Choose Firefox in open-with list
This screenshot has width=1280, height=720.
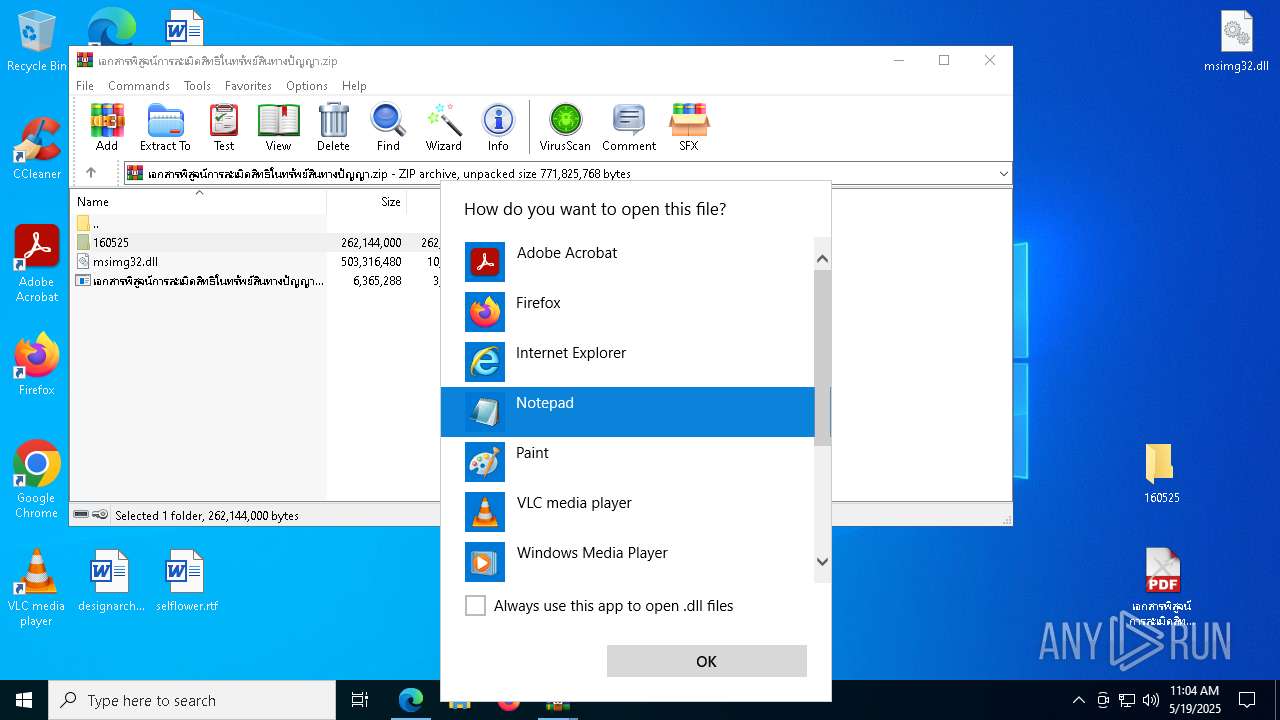click(628, 312)
